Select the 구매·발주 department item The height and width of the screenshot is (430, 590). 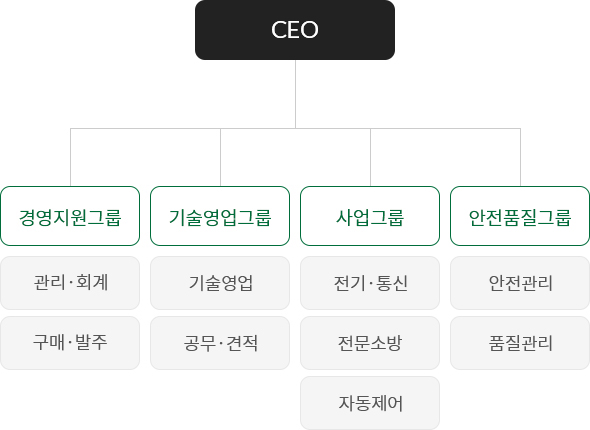[70, 343]
